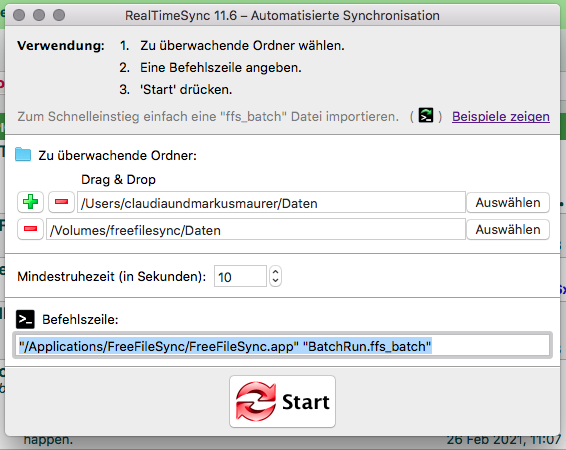Click the 'Drag & Drop' label
The image size is (566, 450).
click(x=118, y=179)
